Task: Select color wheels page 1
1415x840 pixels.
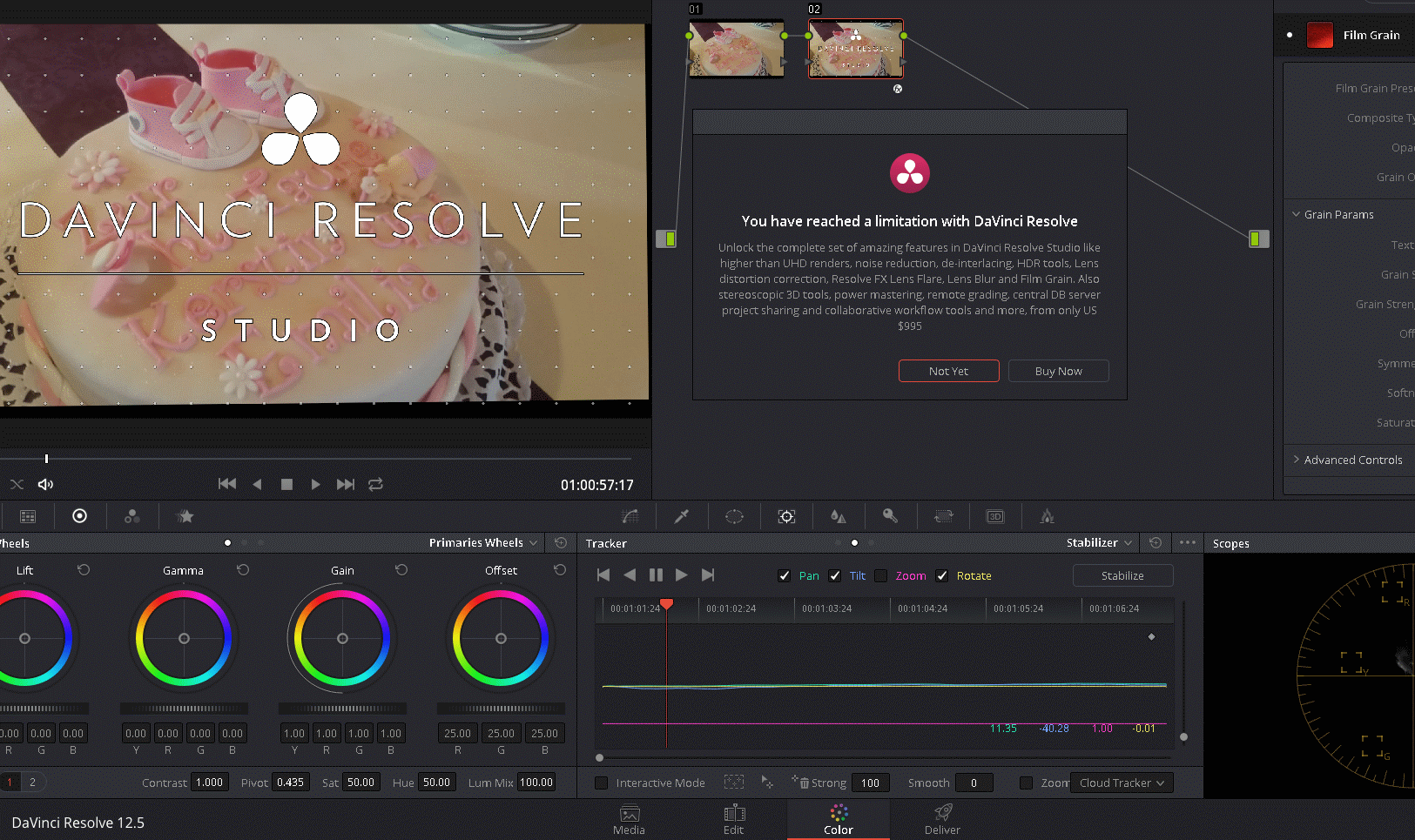Action: coord(10,782)
